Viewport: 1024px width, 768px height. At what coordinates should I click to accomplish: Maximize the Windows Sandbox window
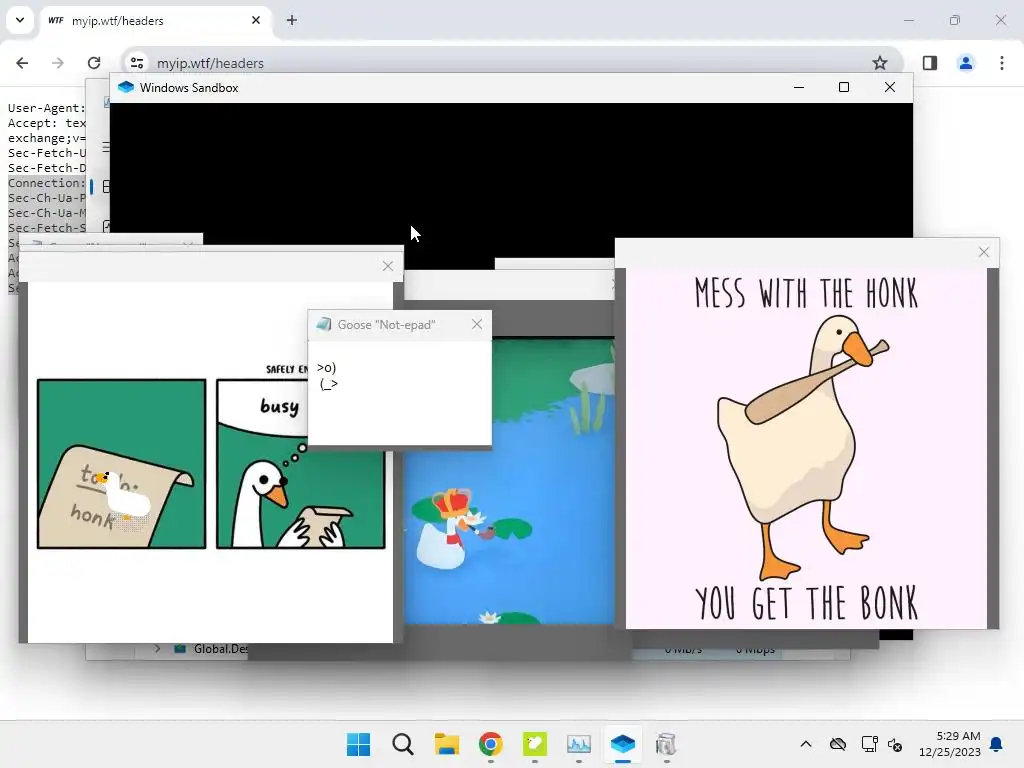pyautogui.click(x=844, y=88)
